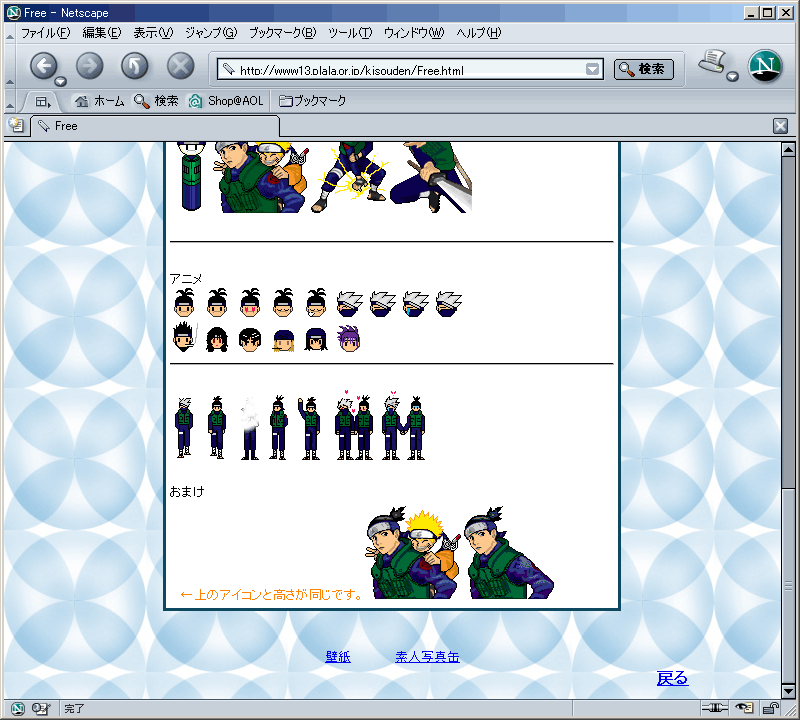800x720 pixels.
Task: Click the 検索 item in personal toolbar
Action: pos(156,101)
